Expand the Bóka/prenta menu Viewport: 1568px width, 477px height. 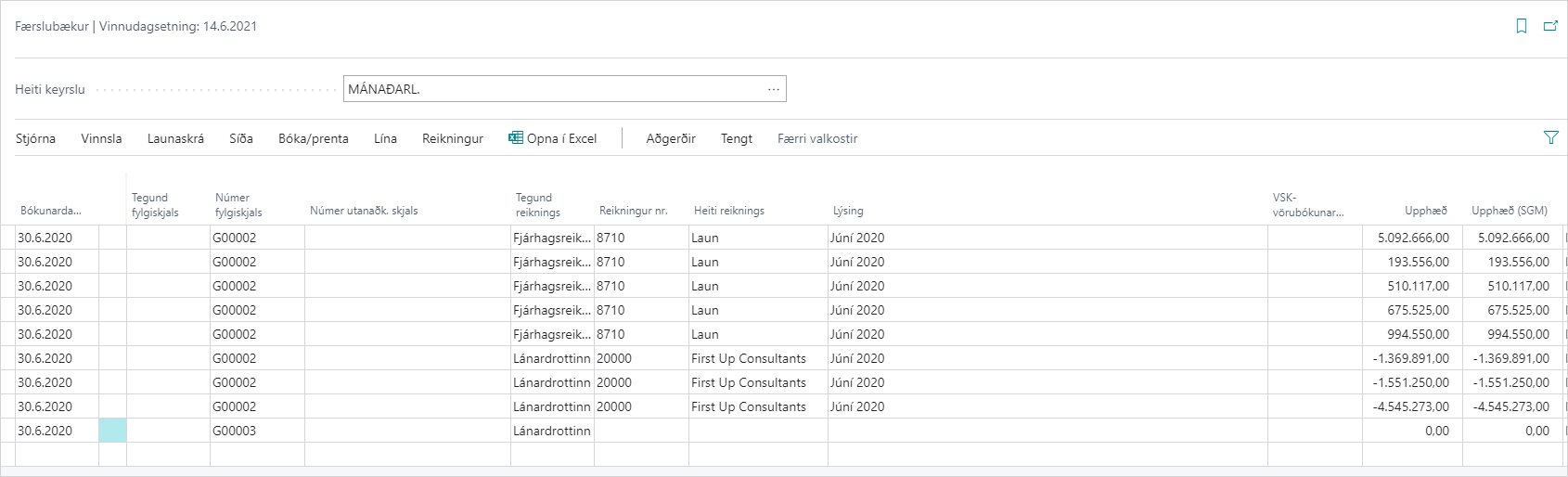[313, 138]
